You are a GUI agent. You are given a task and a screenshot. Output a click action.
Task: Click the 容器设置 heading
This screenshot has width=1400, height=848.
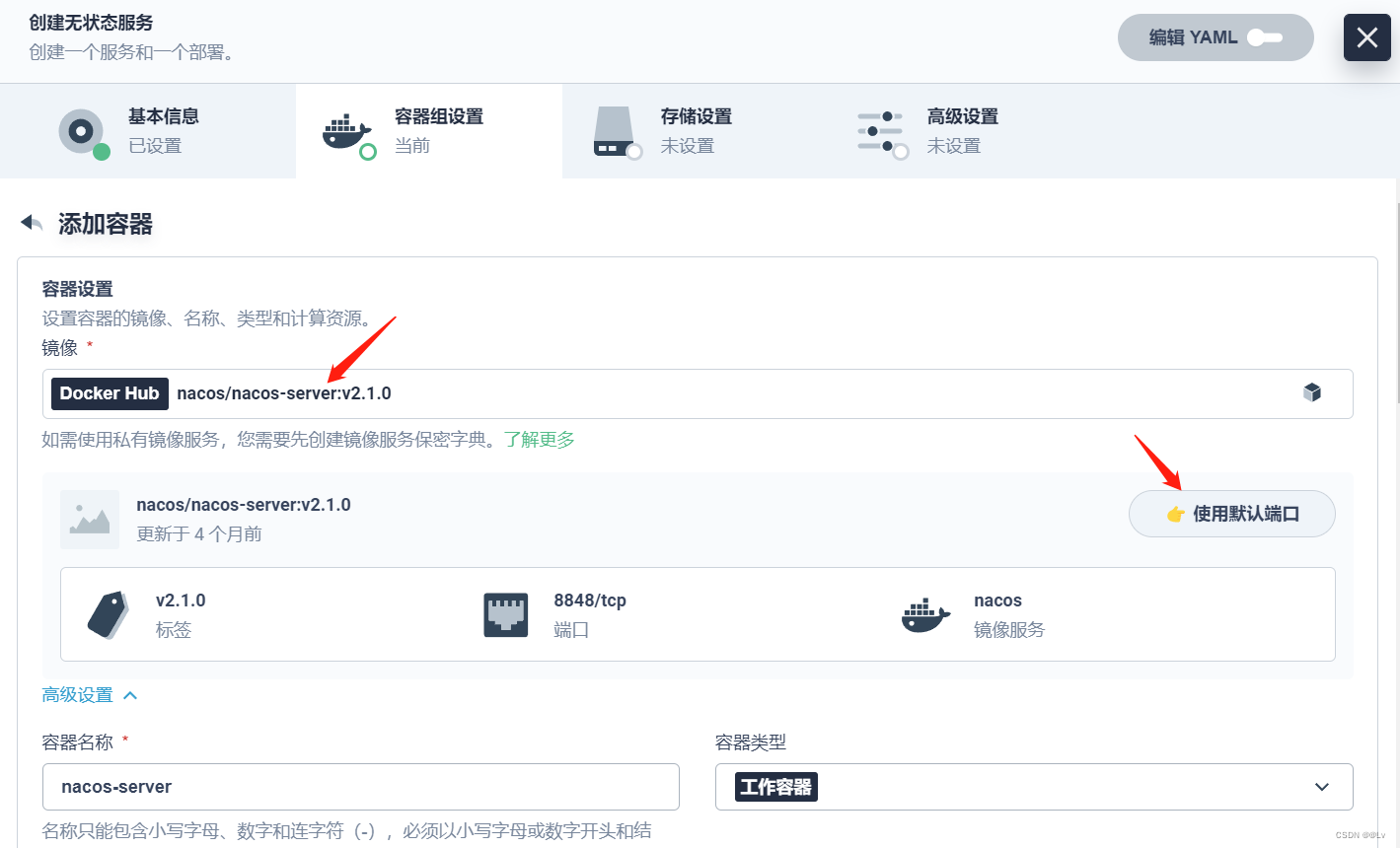[x=77, y=289]
